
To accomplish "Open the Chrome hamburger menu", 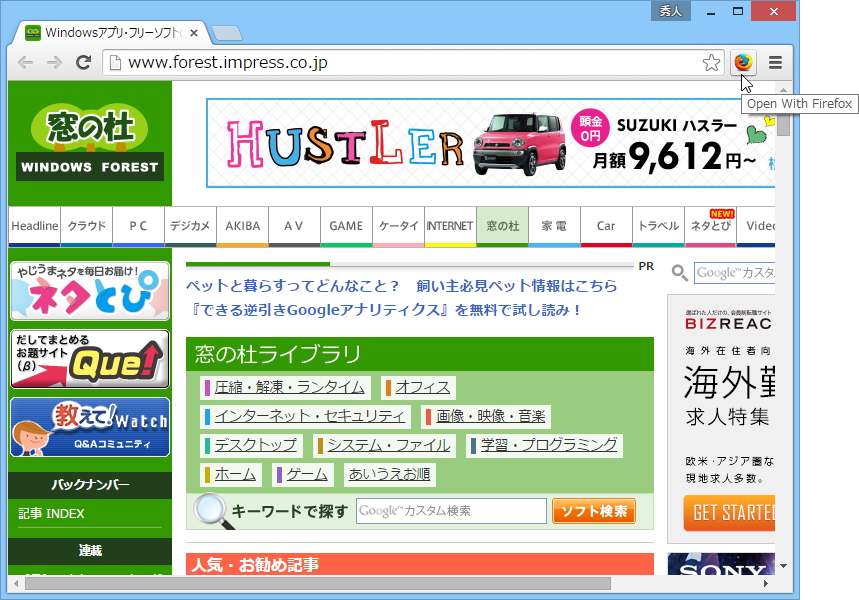I will (775, 62).
